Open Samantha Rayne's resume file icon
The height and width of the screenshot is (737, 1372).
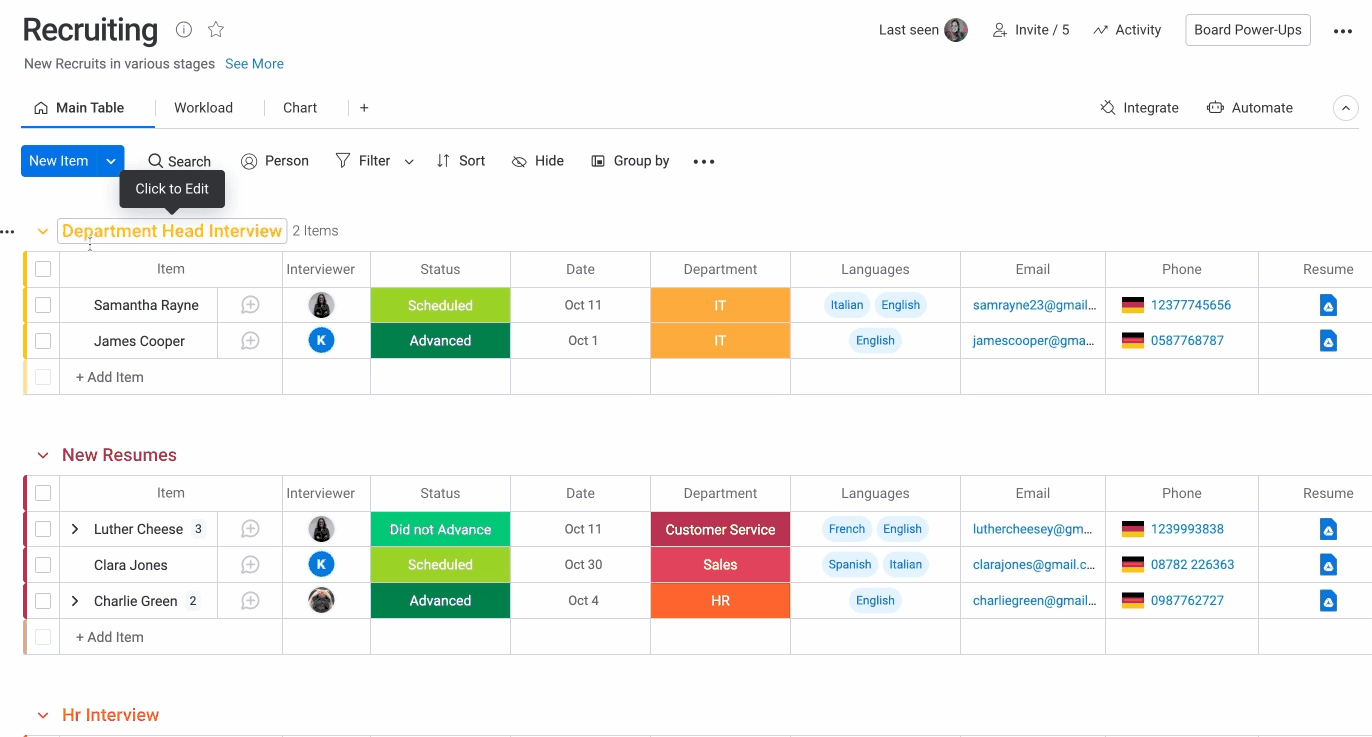tap(1328, 306)
